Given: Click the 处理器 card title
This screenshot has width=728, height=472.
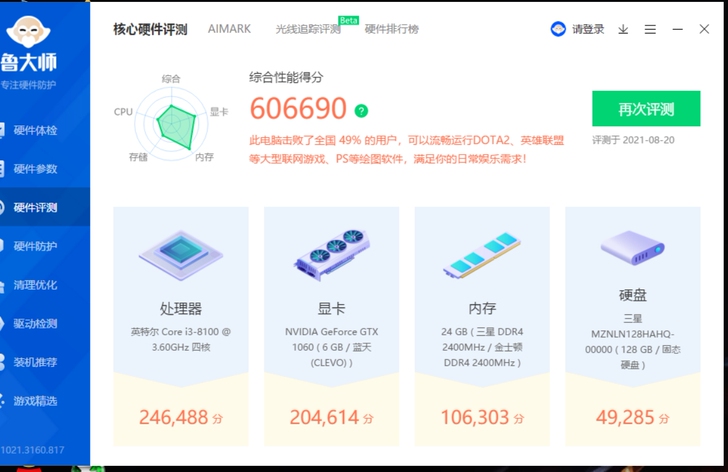Looking at the screenshot, I should click(x=181, y=309).
